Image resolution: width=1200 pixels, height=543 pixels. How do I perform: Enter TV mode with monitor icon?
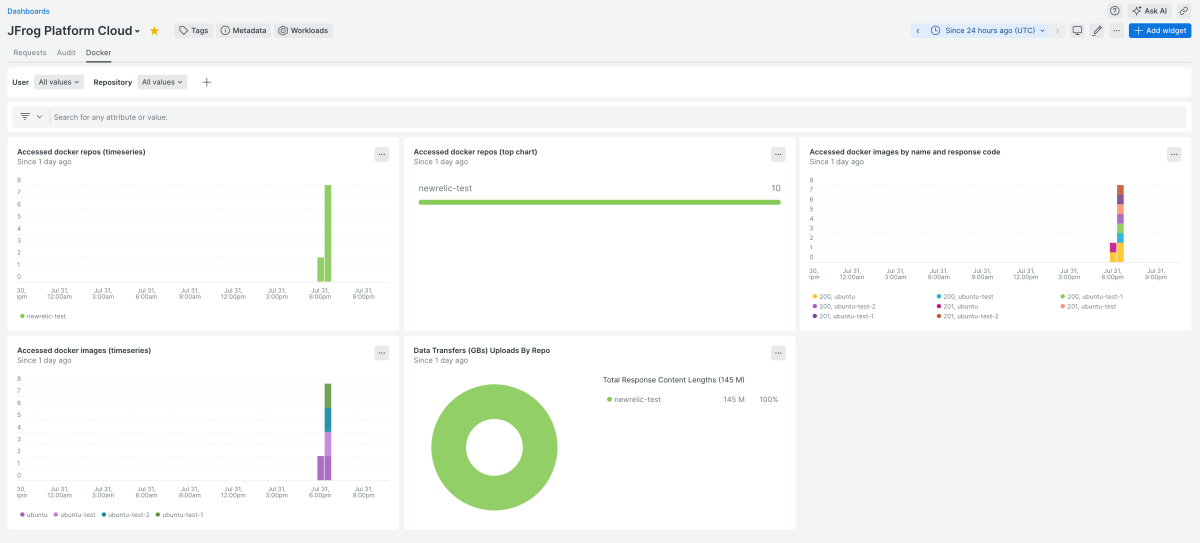1077,31
